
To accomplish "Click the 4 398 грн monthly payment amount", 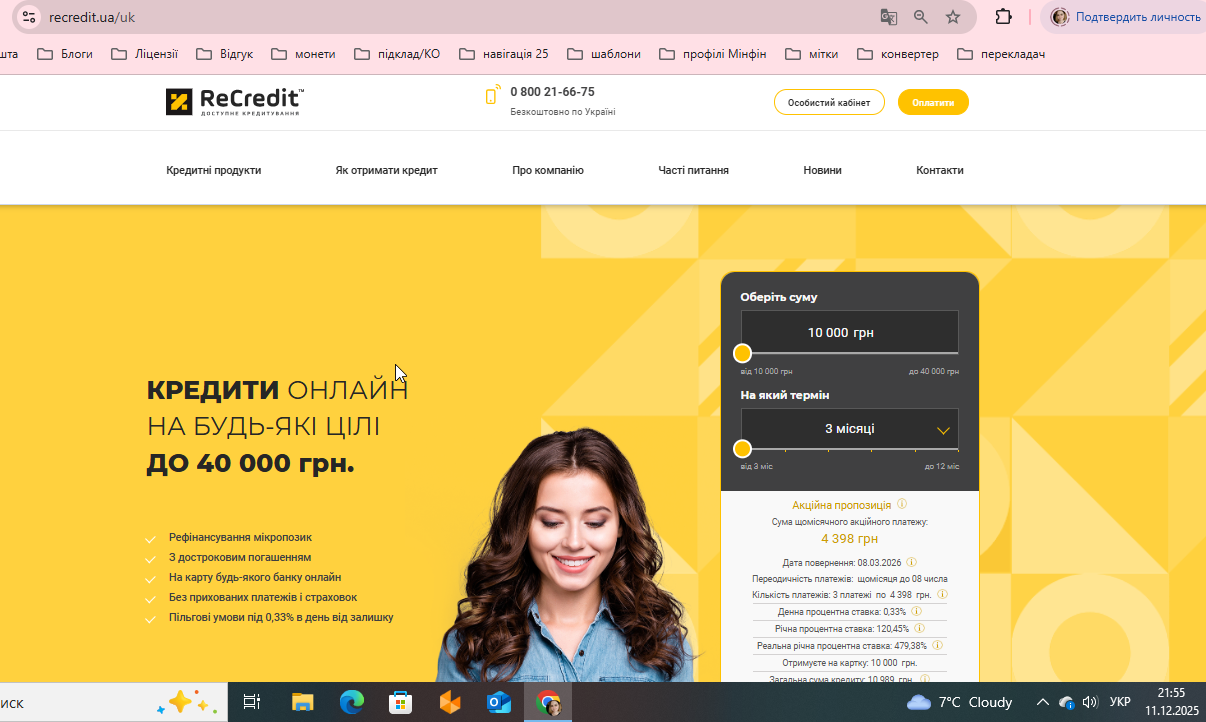I will (849, 538).
